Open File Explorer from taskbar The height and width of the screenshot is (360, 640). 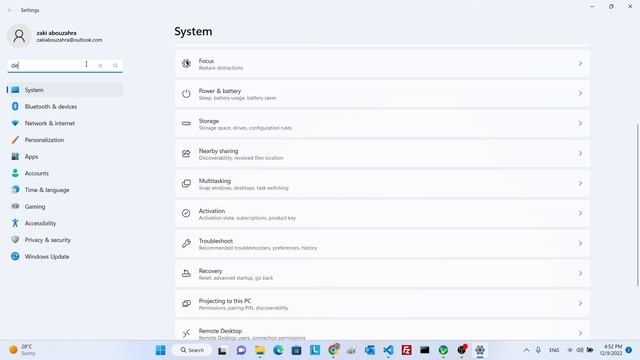(260, 350)
